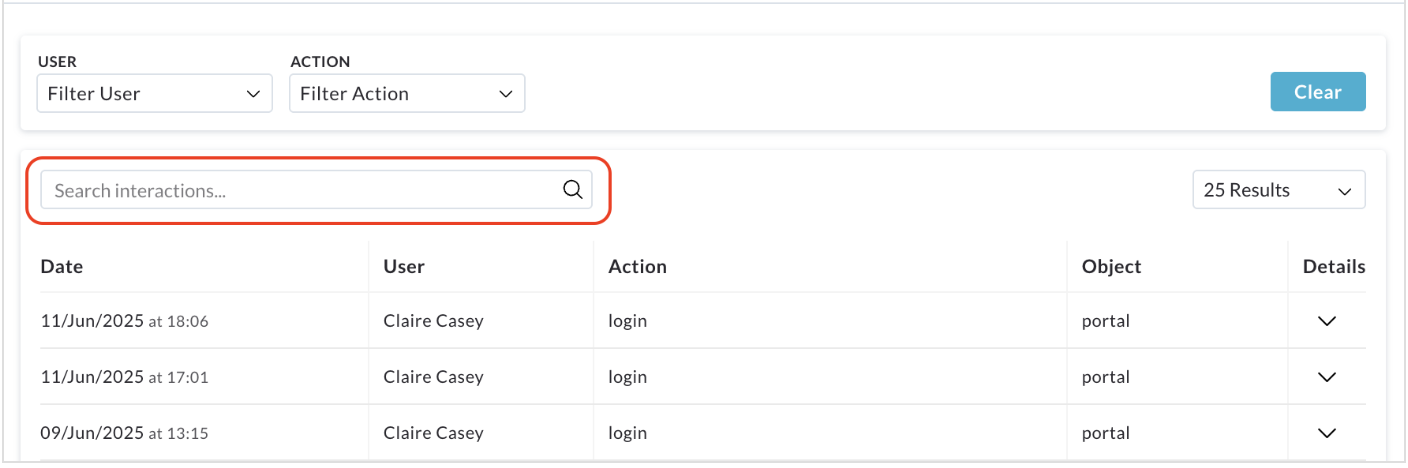Expand details for the 17:01 login row
Viewport: 1408px width, 468px height.
(x=1327, y=377)
